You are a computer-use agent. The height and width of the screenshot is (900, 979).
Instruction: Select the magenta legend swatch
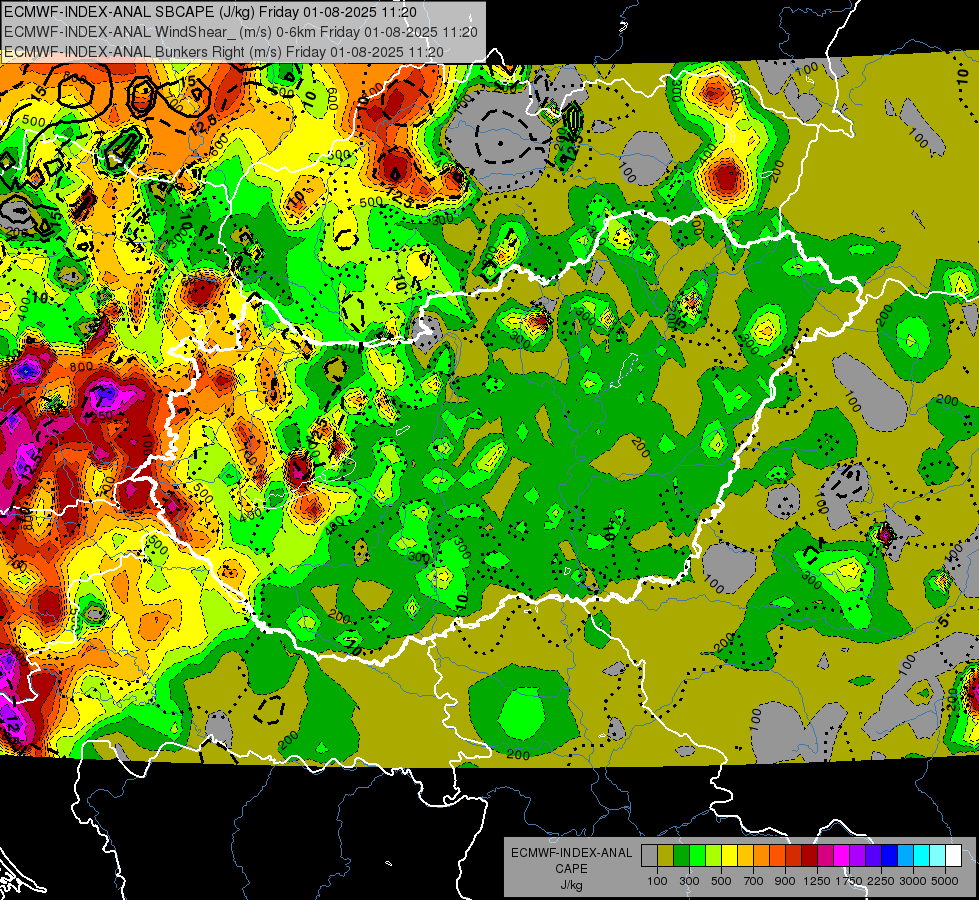click(842, 856)
